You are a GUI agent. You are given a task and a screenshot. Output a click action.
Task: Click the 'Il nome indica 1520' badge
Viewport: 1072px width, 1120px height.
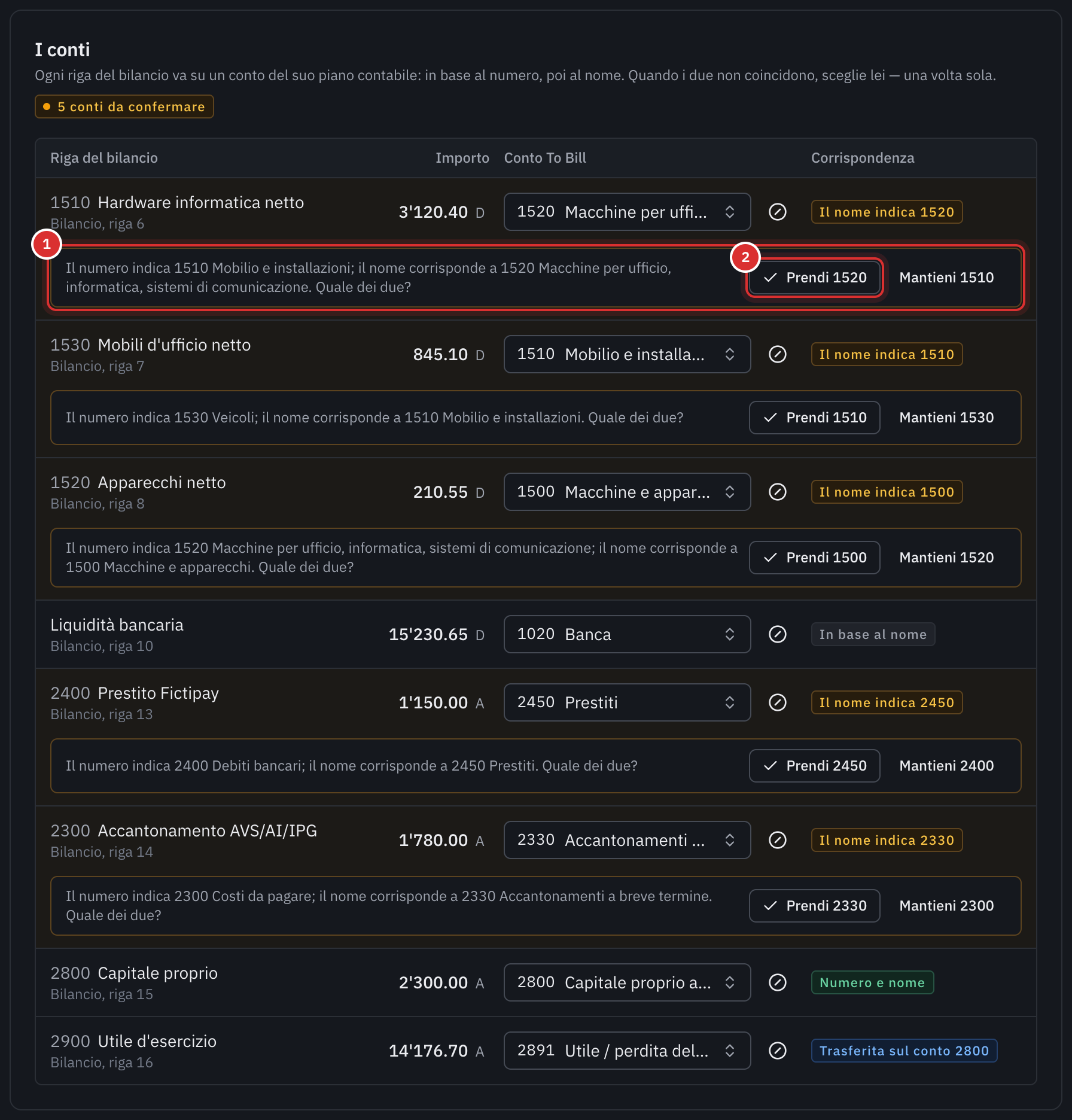(x=887, y=212)
